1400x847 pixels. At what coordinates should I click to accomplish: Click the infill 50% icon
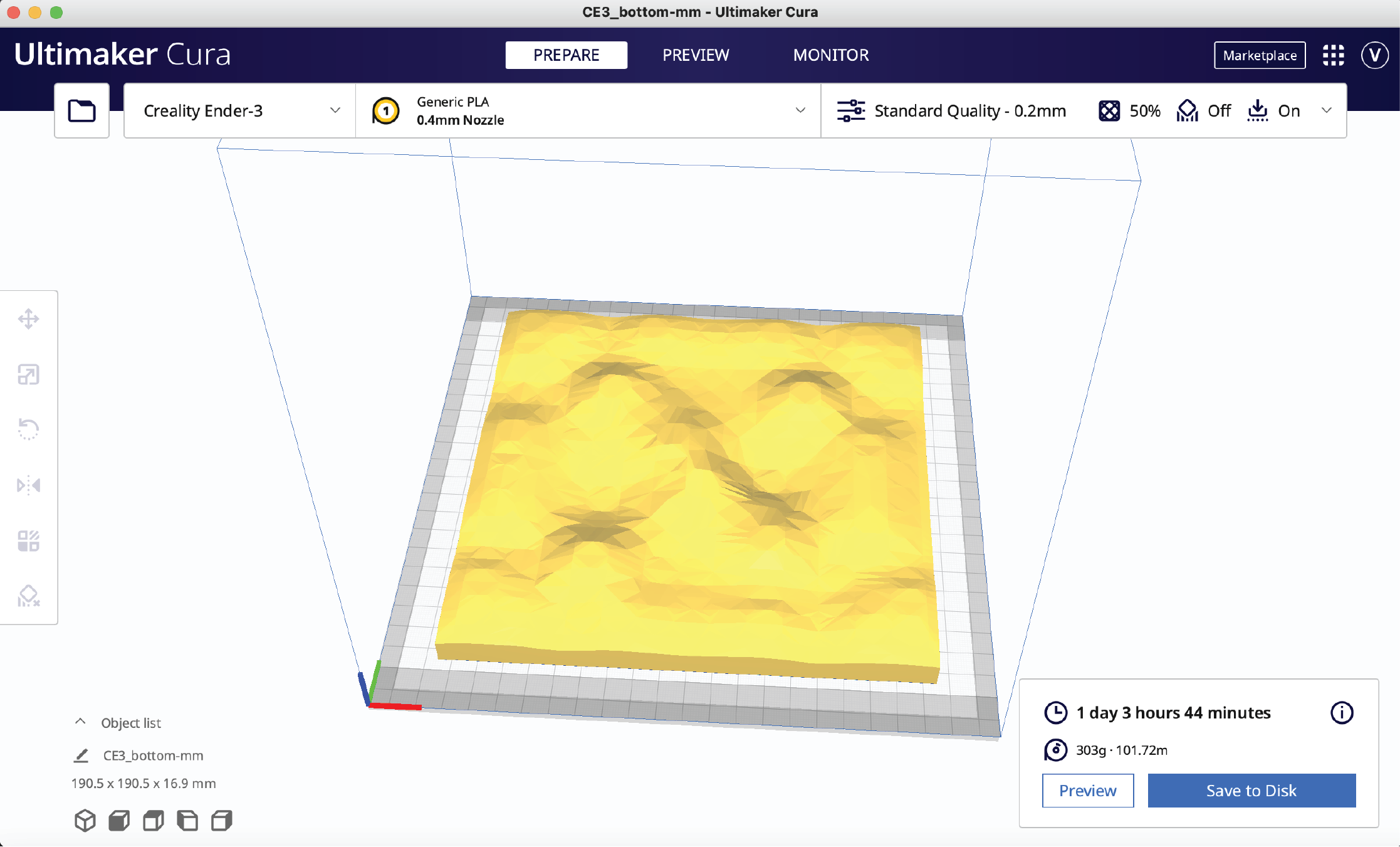point(1109,111)
